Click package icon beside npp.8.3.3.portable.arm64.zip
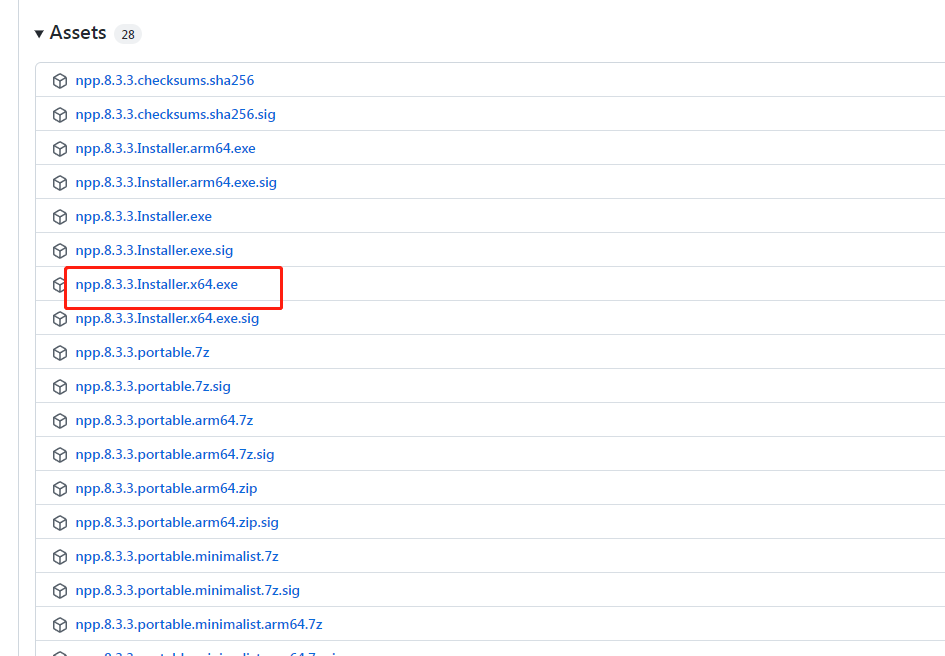 tap(60, 488)
